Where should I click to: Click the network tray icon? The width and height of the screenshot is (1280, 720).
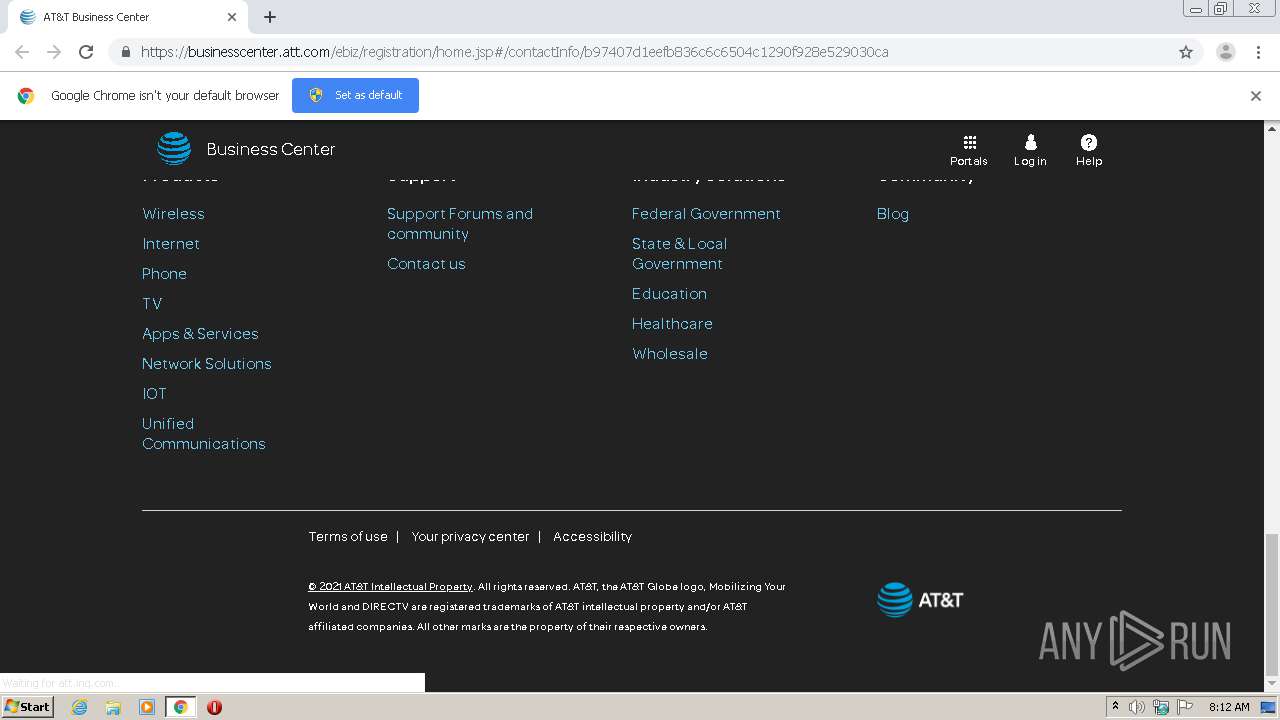click(x=1161, y=707)
